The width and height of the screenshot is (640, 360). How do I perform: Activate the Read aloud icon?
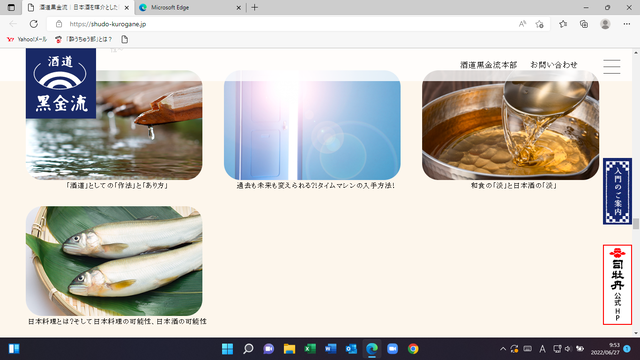(x=522, y=24)
